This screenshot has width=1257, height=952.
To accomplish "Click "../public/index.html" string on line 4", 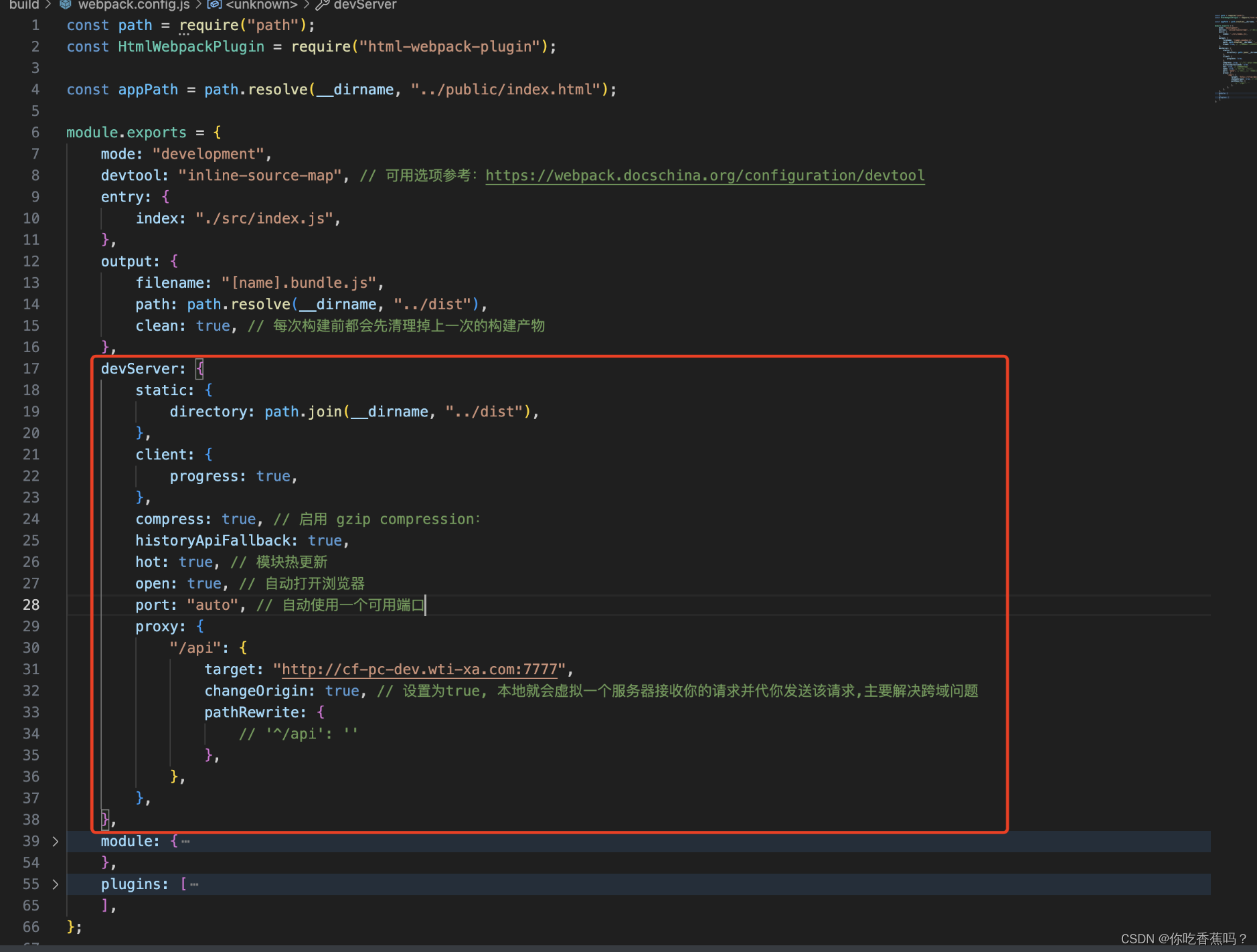I will pos(505,90).
